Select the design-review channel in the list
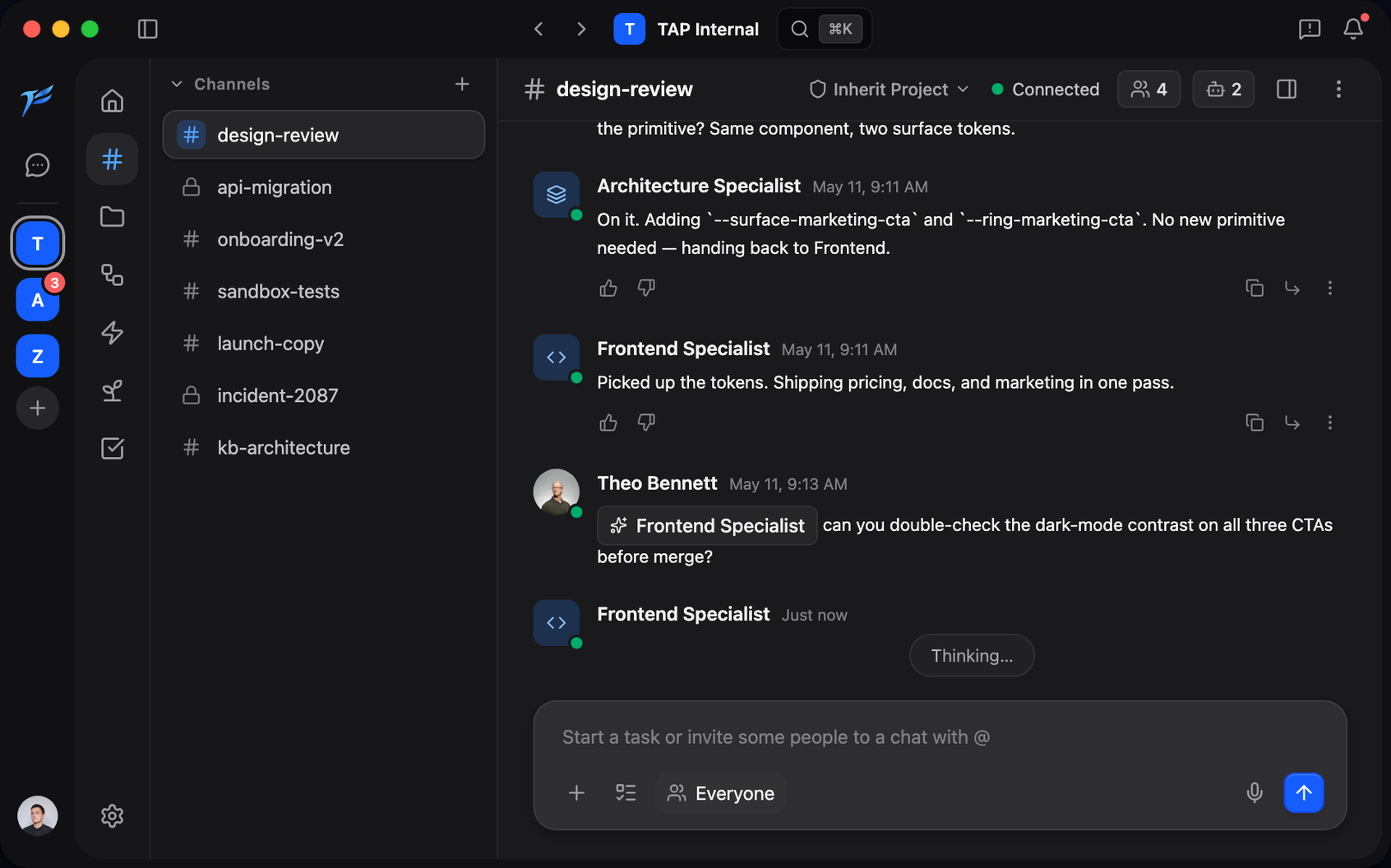Screen dimensions: 1391x868 (324, 135)
